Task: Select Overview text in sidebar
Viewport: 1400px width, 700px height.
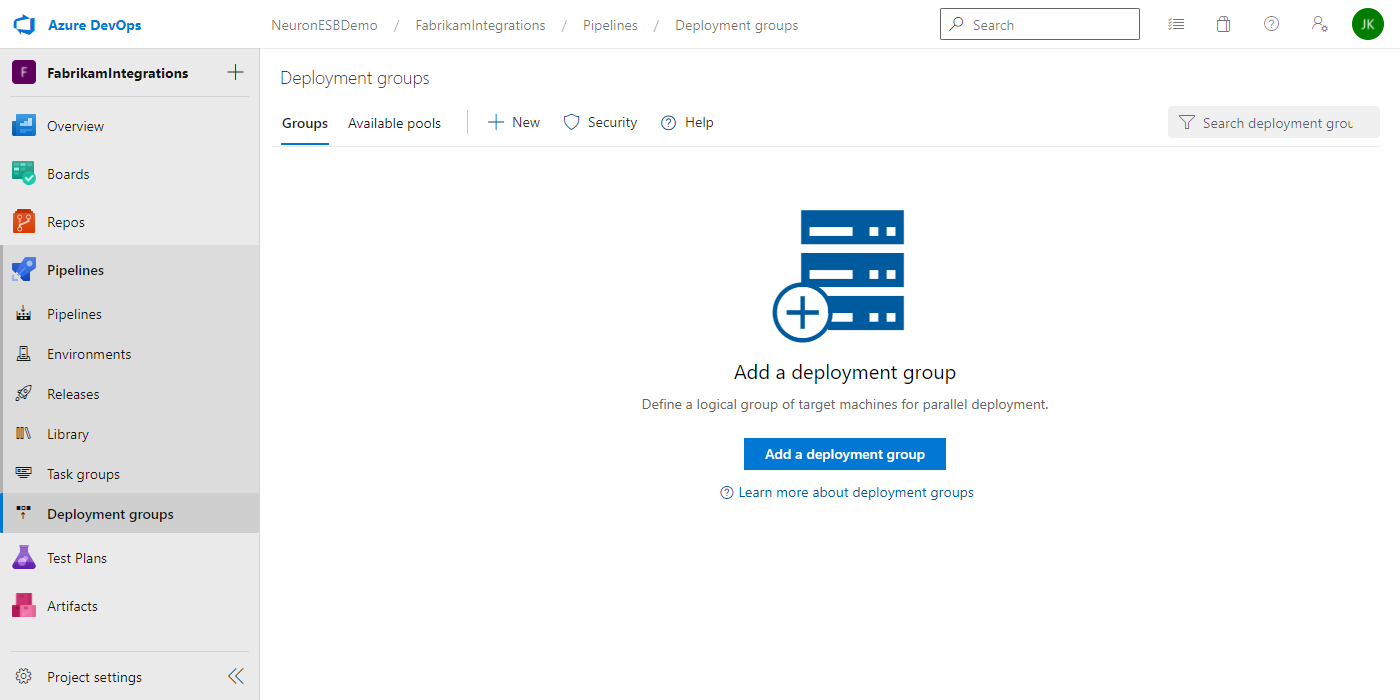Action: pos(76,126)
